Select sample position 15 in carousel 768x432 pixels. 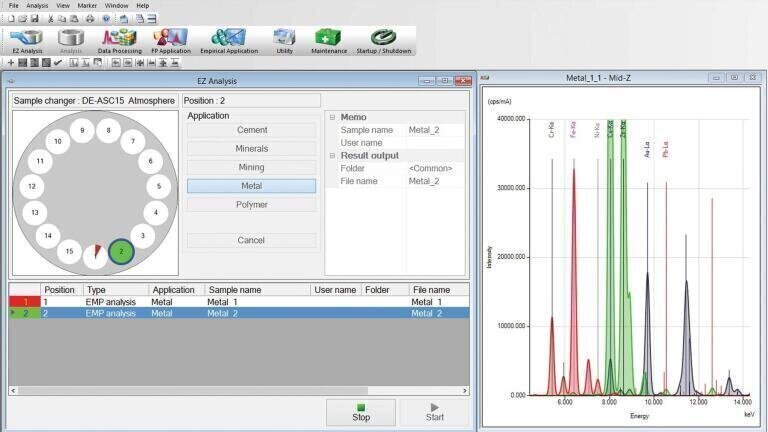click(x=69, y=251)
